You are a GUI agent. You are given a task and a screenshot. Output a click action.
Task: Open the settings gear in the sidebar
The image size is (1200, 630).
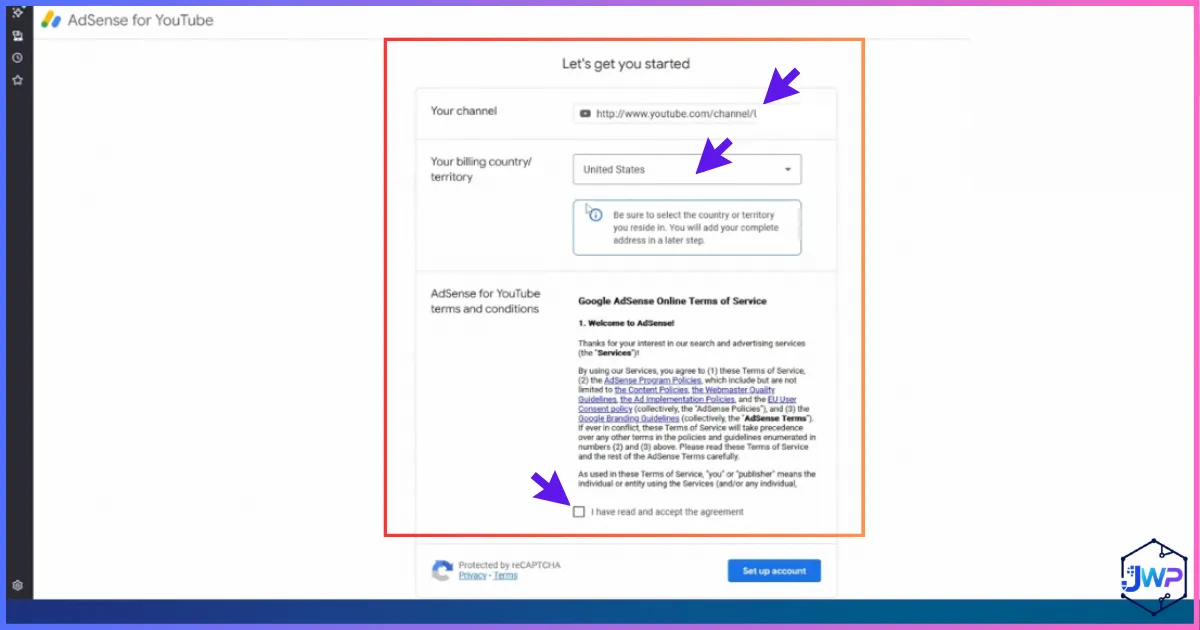[17, 585]
